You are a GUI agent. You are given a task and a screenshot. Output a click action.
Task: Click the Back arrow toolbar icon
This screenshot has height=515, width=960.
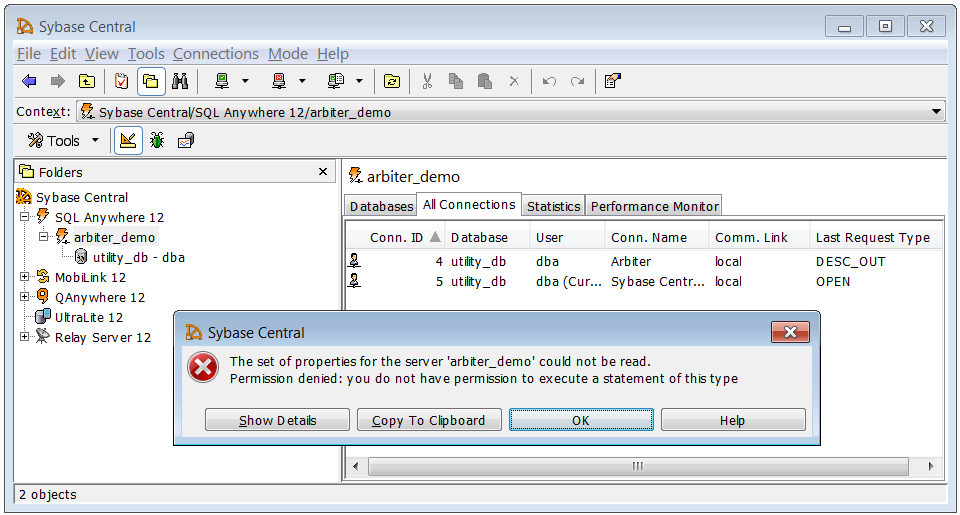pos(29,81)
